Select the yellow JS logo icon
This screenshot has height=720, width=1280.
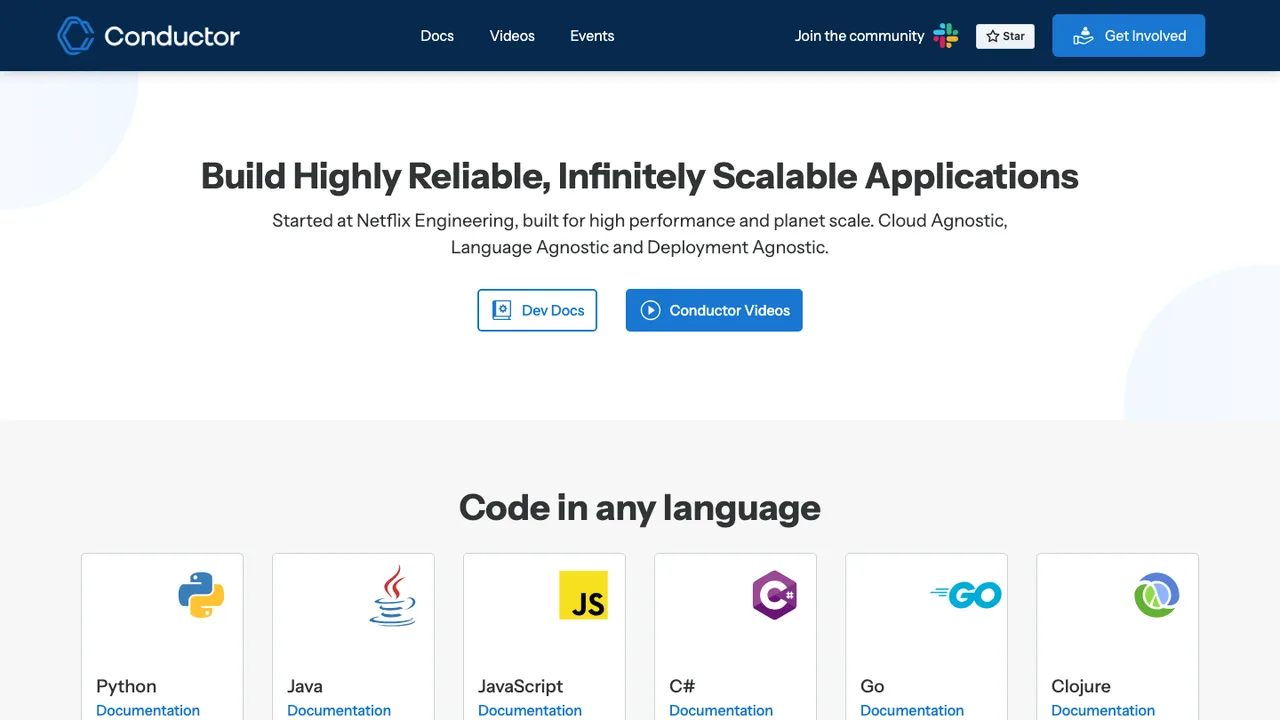pos(583,595)
